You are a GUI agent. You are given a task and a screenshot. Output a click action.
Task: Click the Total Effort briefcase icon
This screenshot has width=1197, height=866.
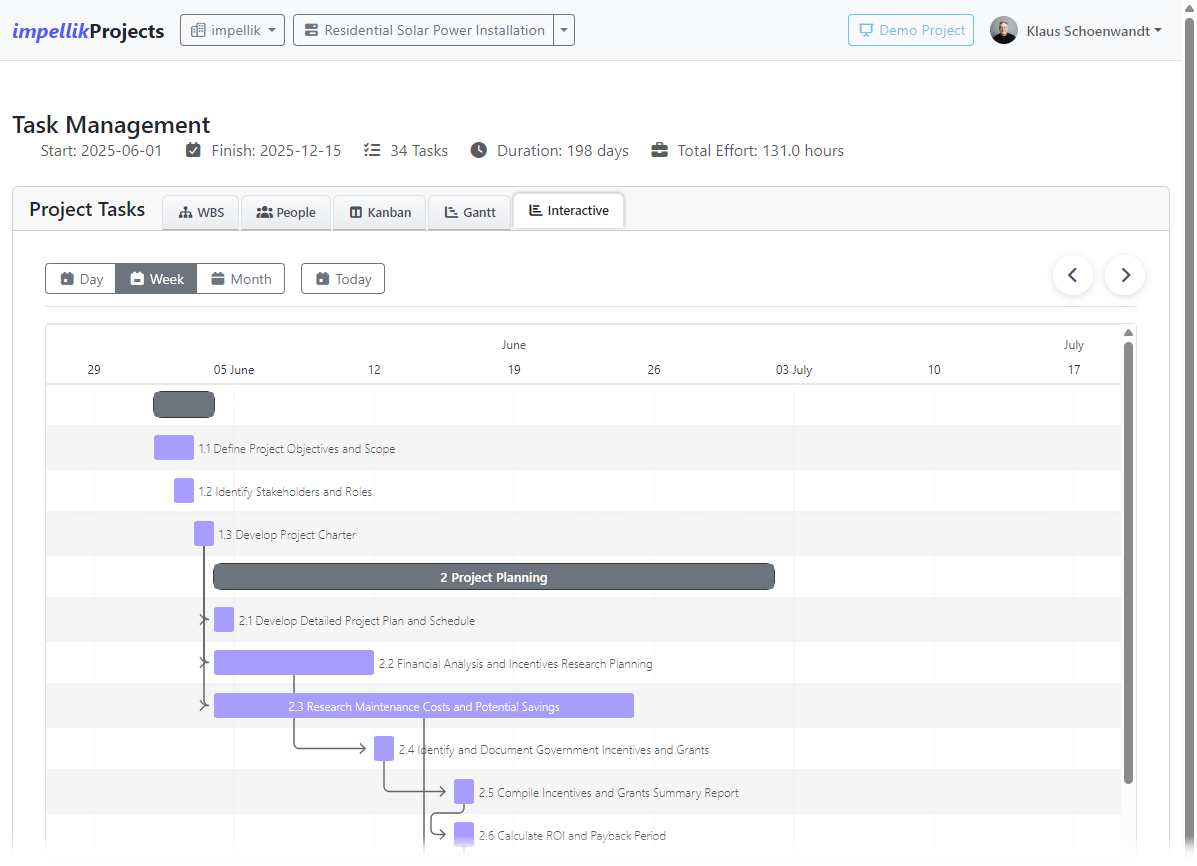(x=660, y=150)
